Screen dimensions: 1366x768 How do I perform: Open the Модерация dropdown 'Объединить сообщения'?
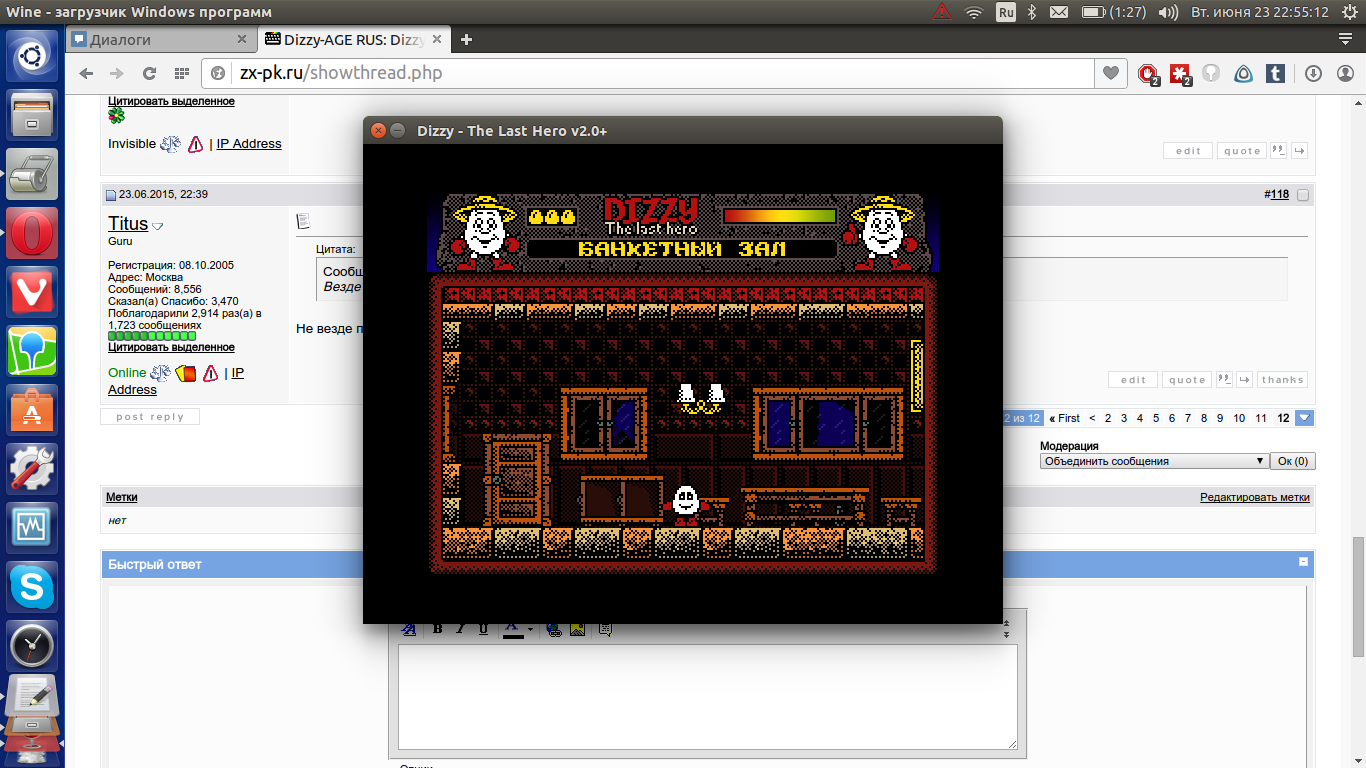pyautogui.click(x=1154, y=461)
